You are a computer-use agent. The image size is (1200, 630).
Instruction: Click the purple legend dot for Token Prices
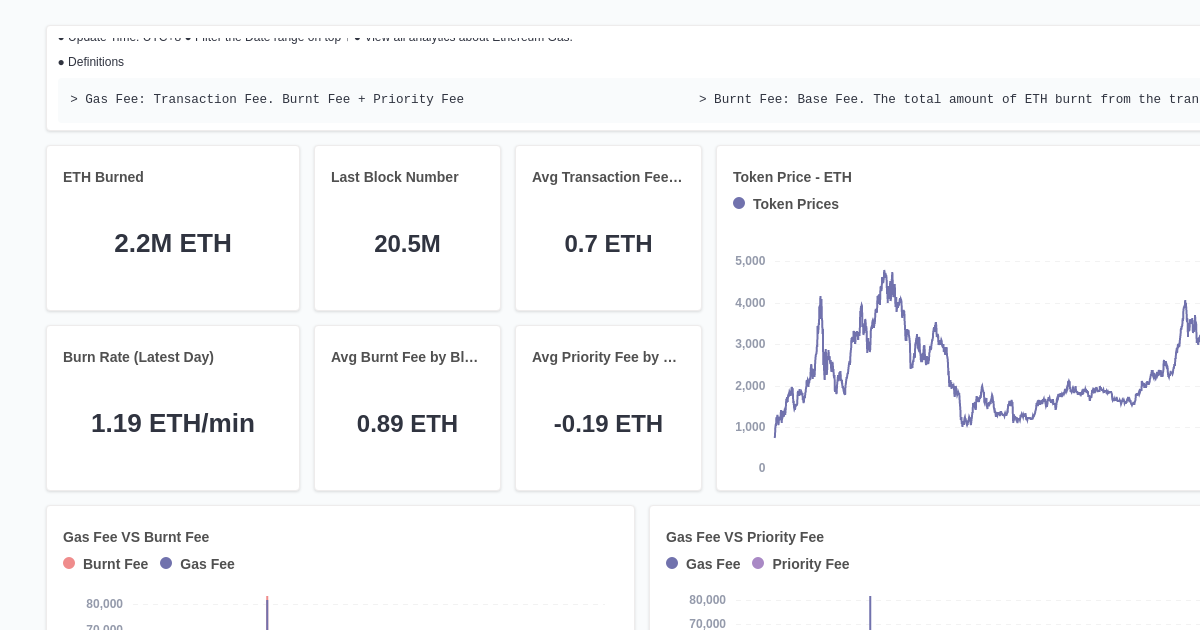(739, 203)
